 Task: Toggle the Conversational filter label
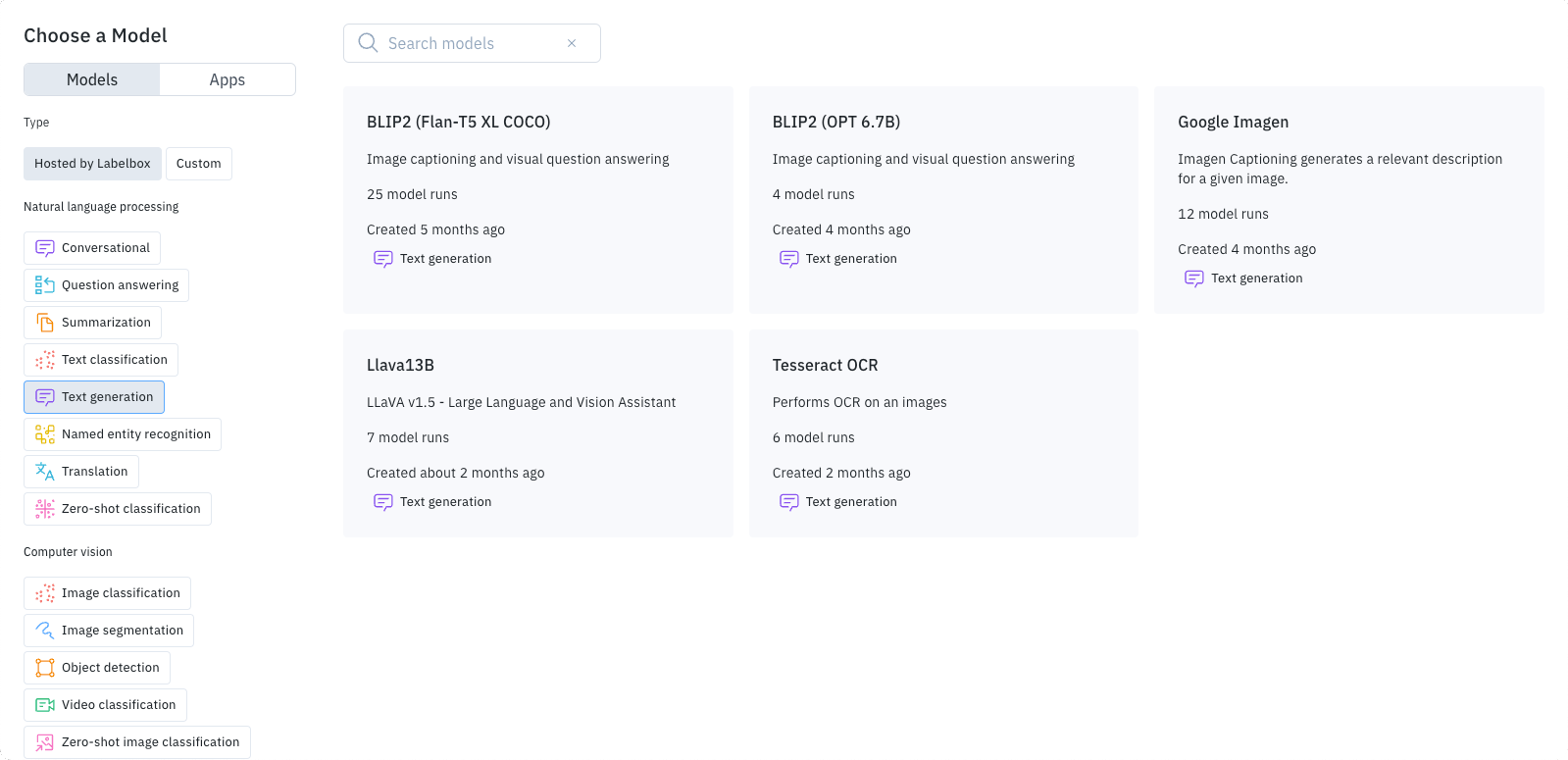point(106,248)
